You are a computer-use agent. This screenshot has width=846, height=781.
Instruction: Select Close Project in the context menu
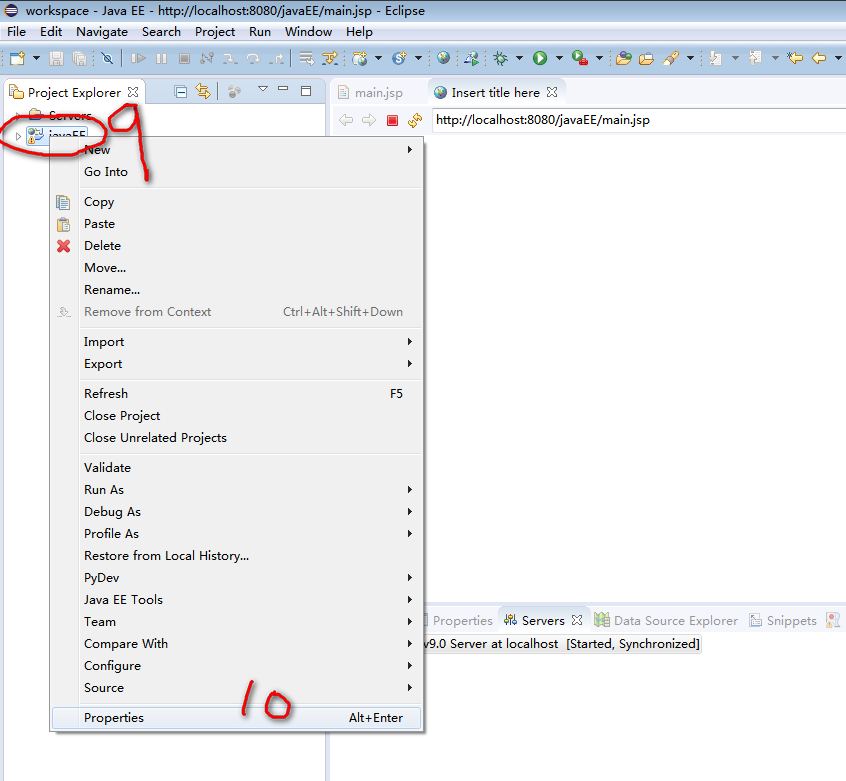click(236, 416)
